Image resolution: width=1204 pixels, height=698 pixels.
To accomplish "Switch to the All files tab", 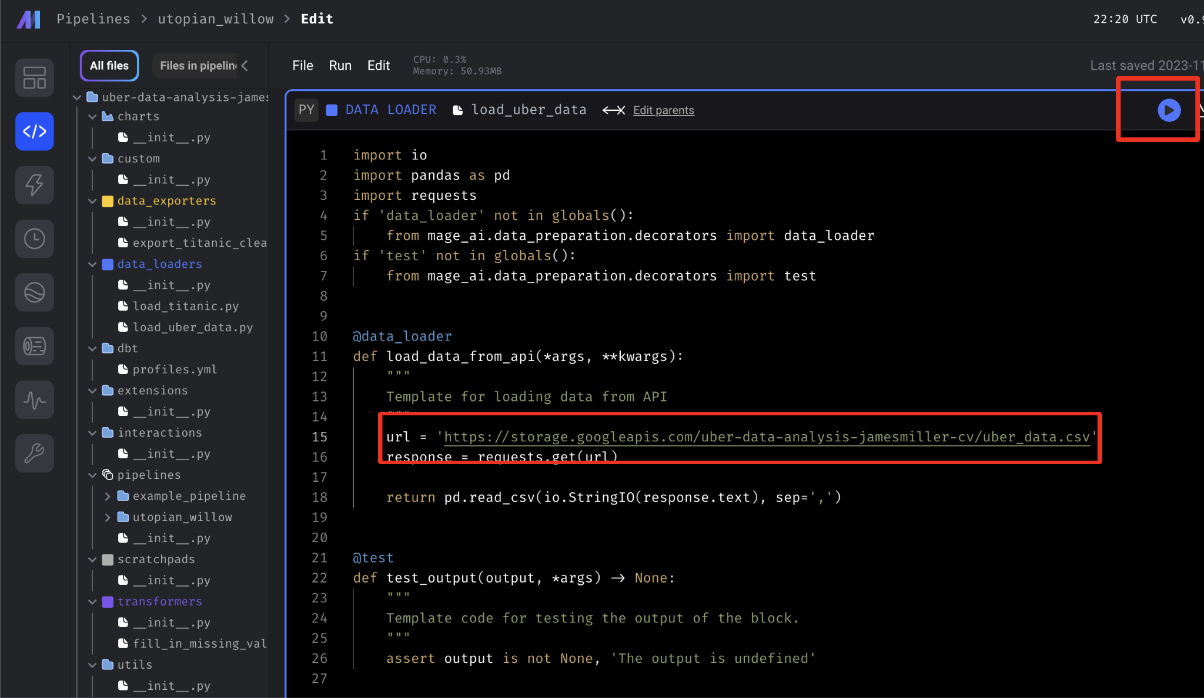I will [109, 66].
